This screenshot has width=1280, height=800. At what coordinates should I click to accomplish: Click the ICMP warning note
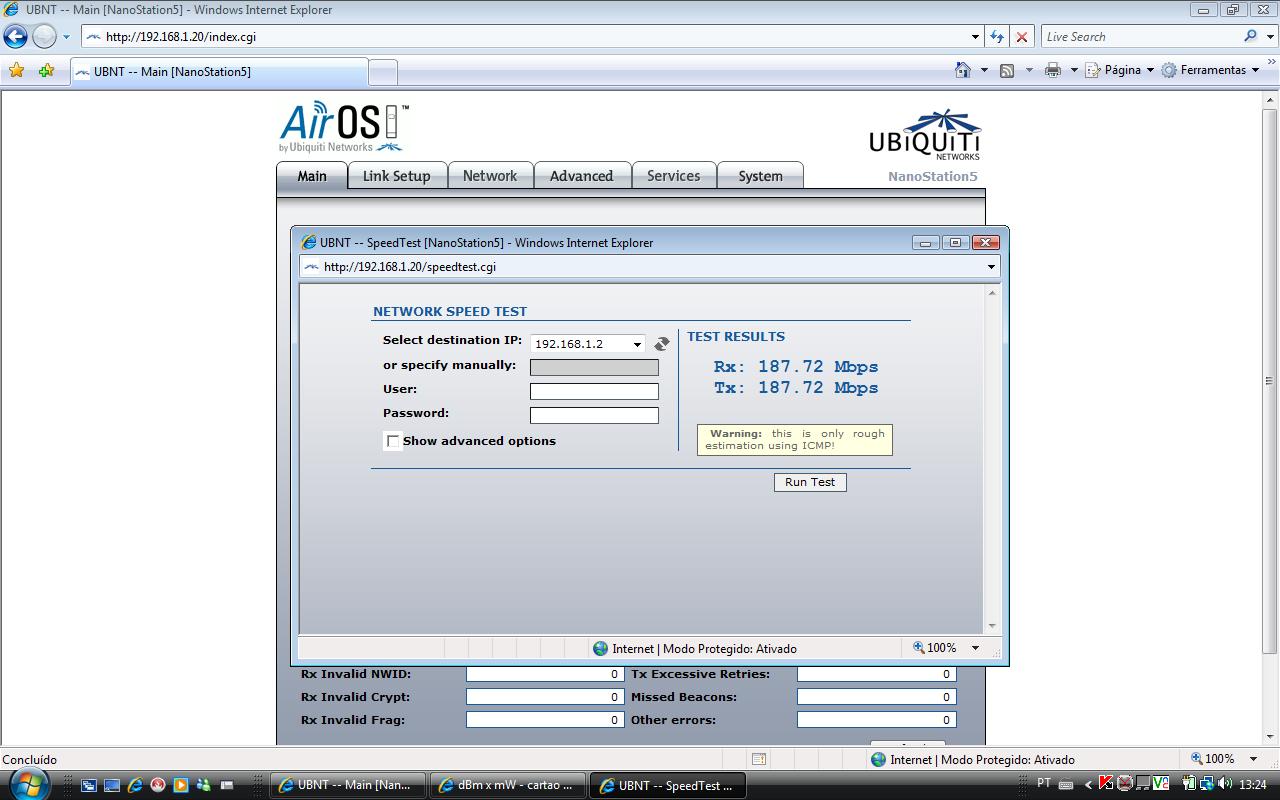[795, 440]
